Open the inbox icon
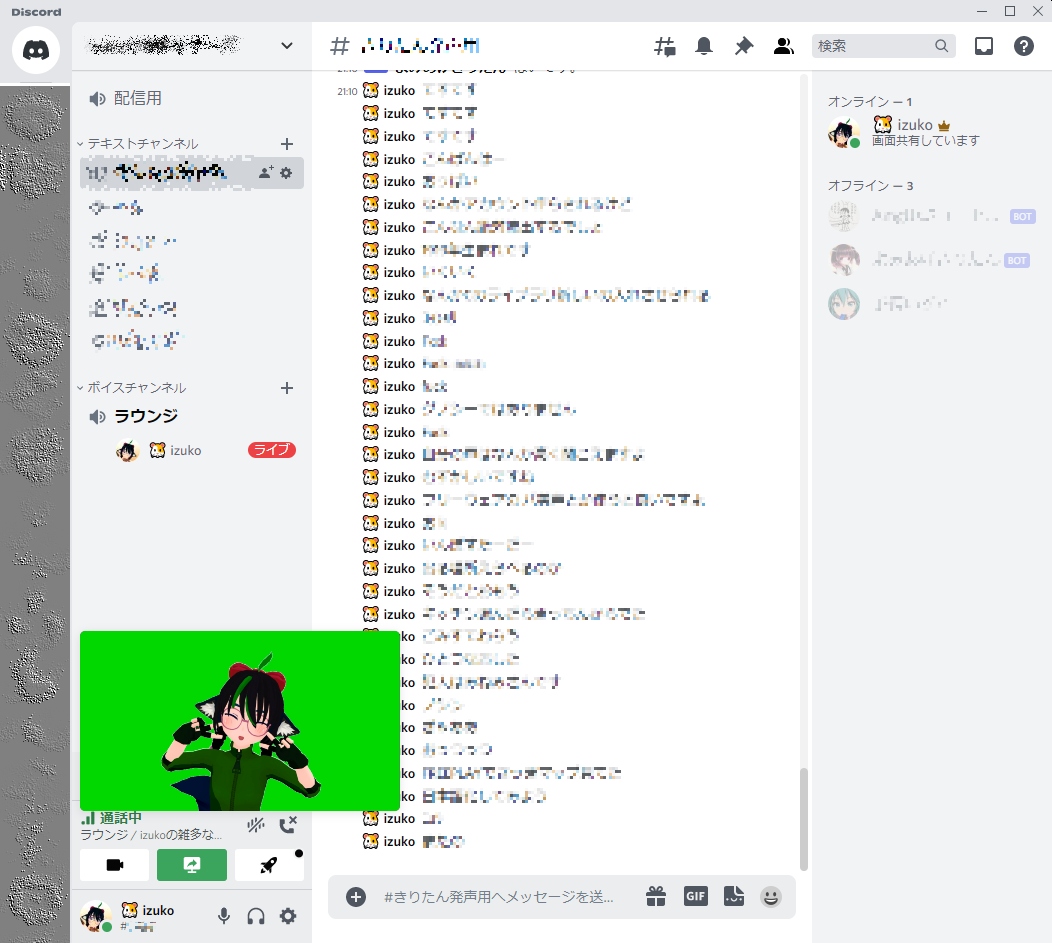 [x=984, y=46]
